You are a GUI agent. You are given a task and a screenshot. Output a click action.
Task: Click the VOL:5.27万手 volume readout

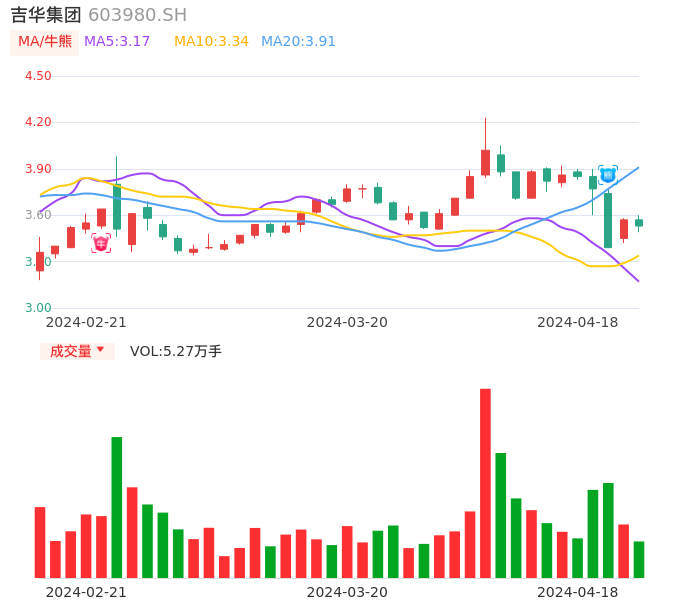tap(176, 351)
